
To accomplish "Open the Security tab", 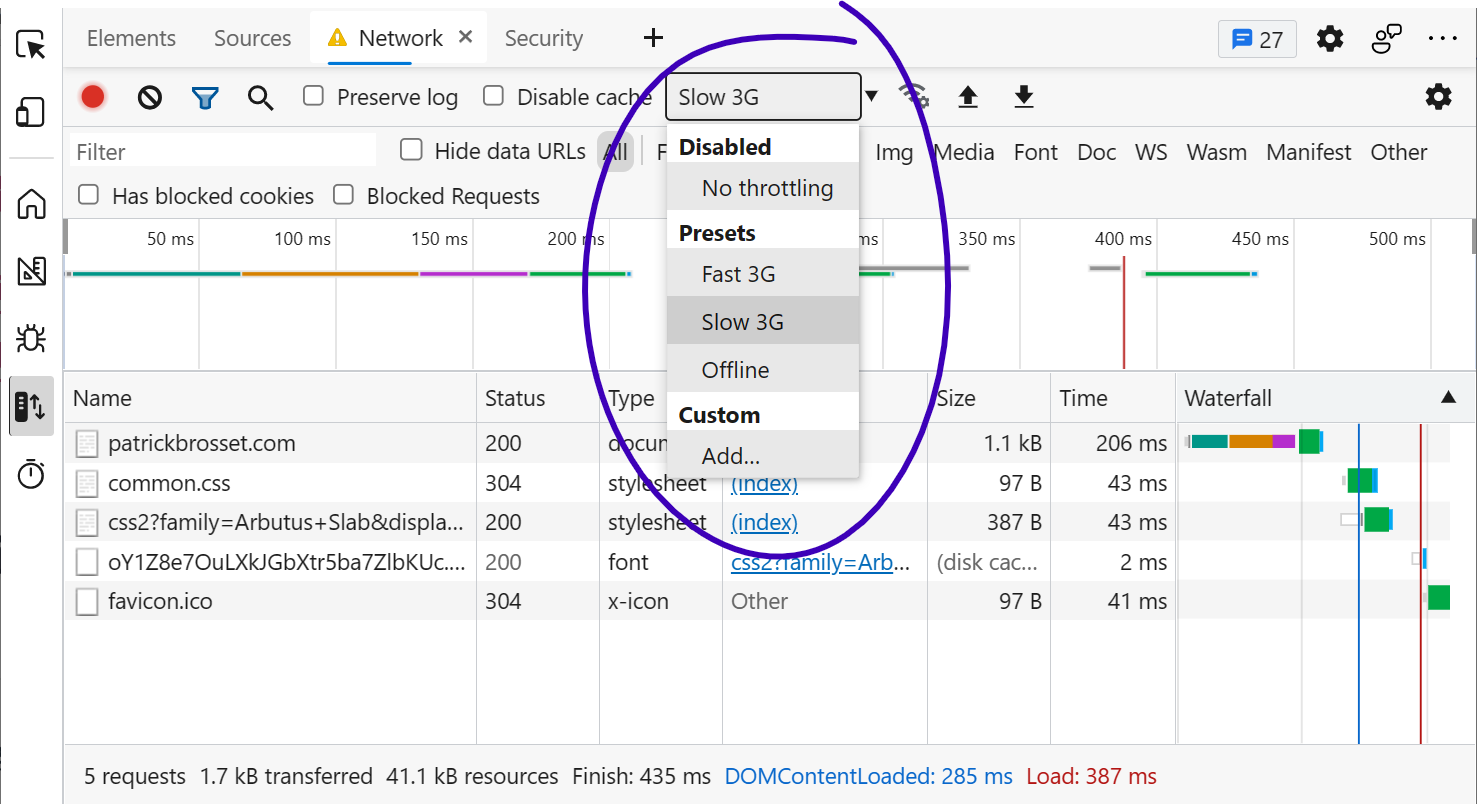I will tap(543, 38).
